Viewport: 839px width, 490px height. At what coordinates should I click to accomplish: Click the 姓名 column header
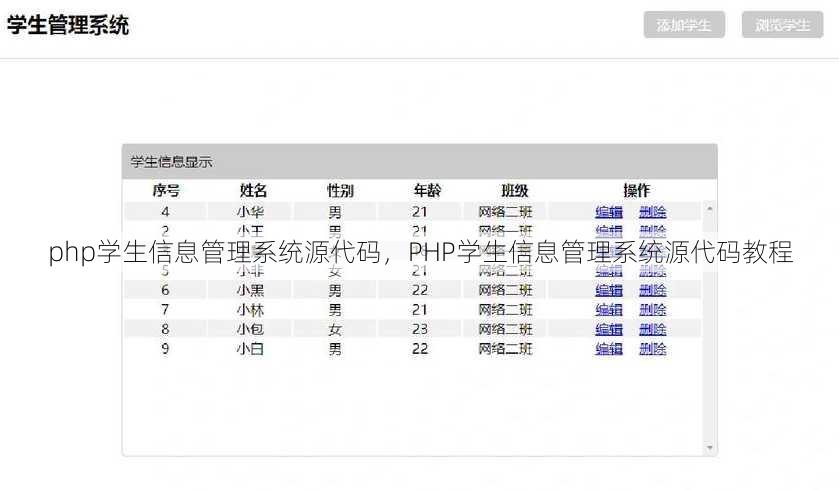pos(253,190)
